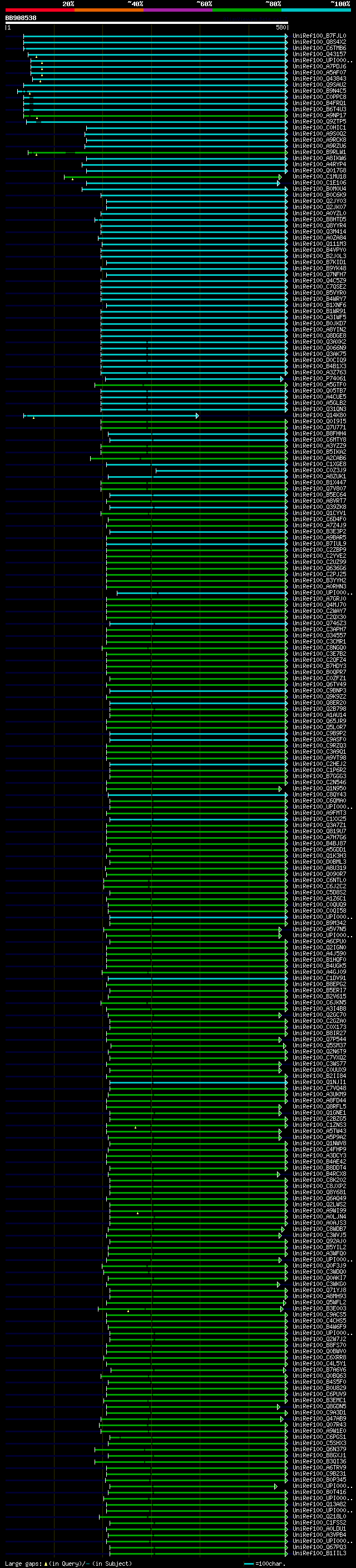Select hit label UniRef100_Q9ZTP5
Image resolution: width=356 pixels, height=1568 pixels.
(319, 122)
